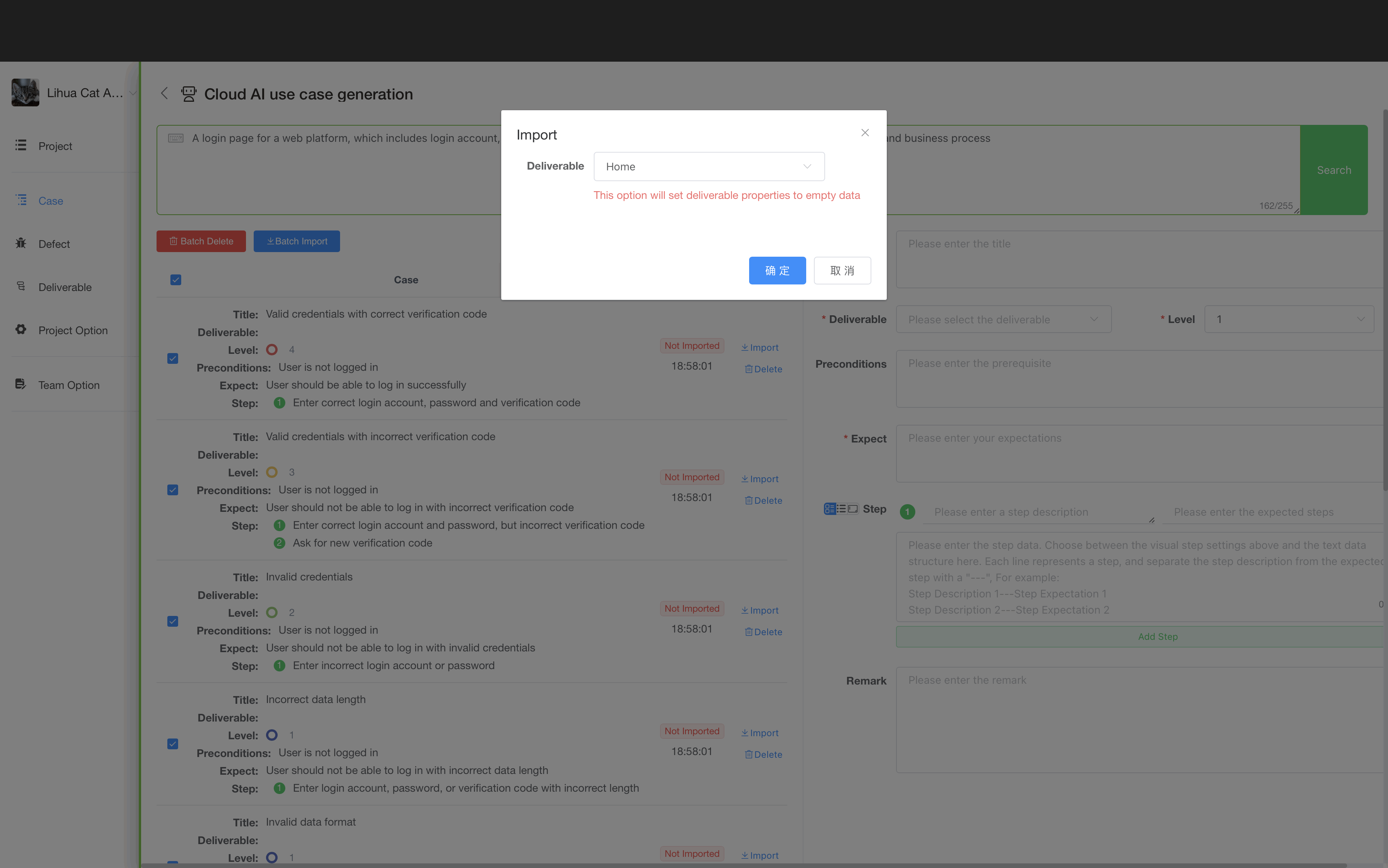The width and height of the screenshot is (1388, 868).
Task: Toggle the select-all checkbox in Case header
Action: pyautogui.click(x=176, y=280)
